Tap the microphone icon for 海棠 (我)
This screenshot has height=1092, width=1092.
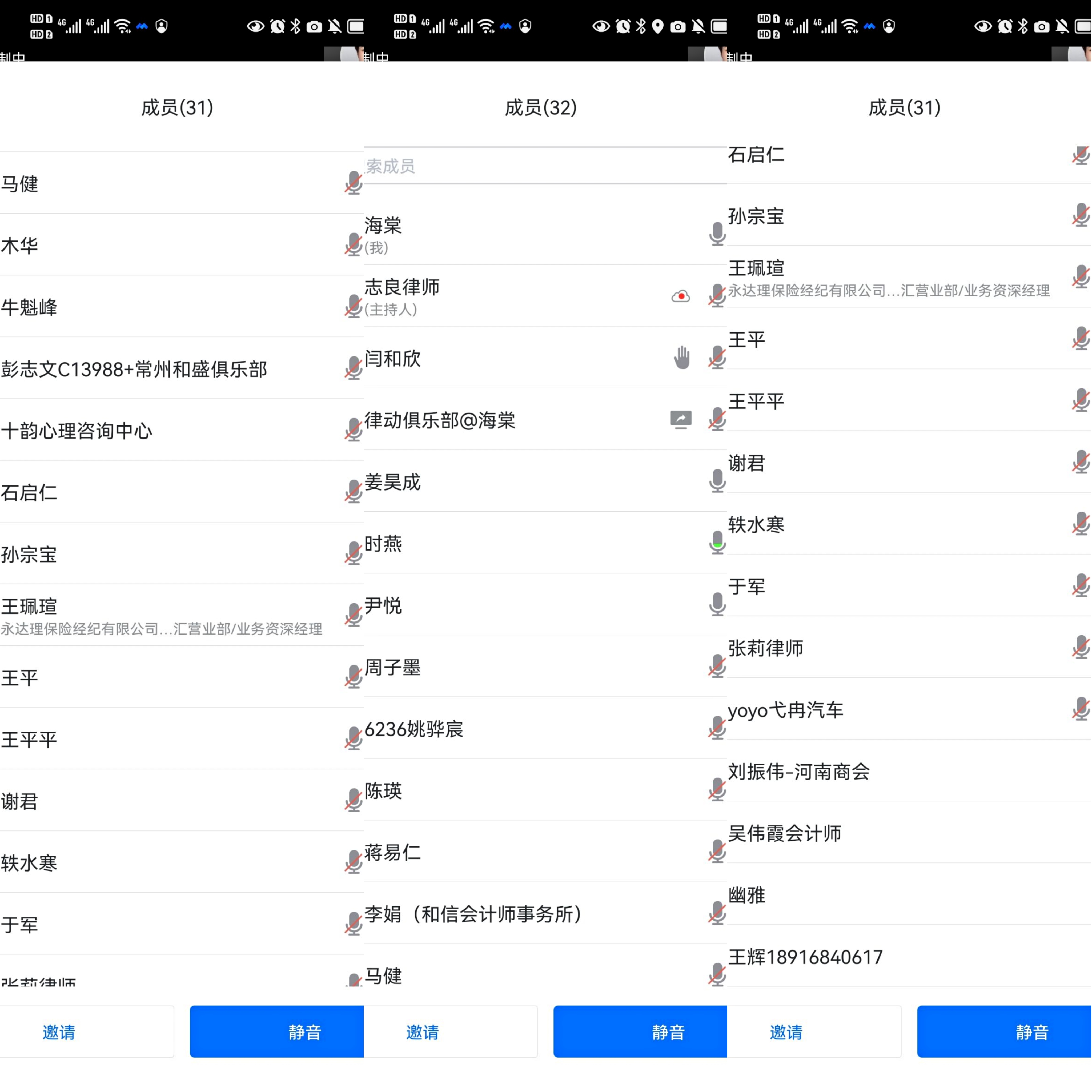pyautogui.click(x=717, y=234)
